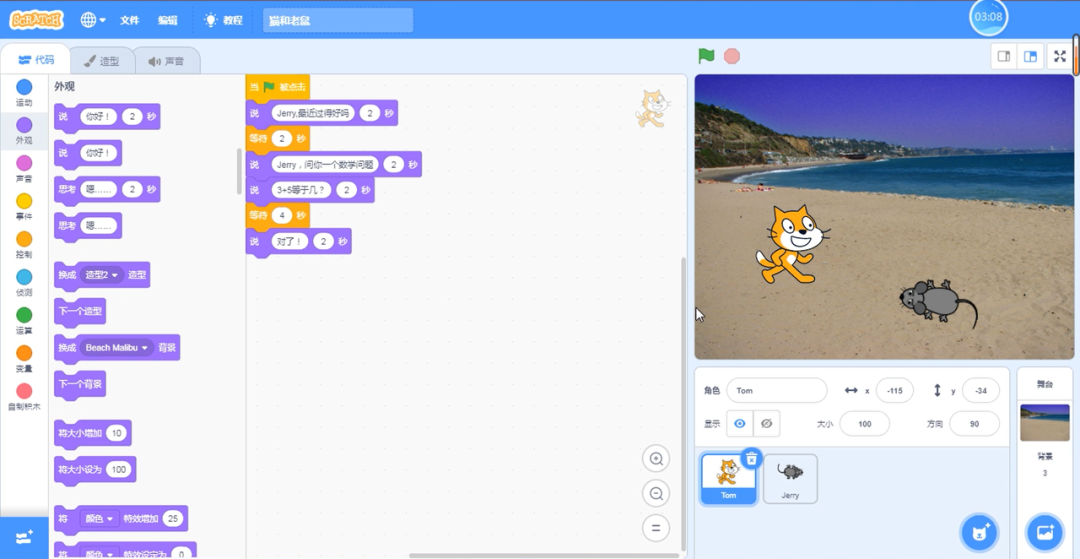Click the 3+5等于几？ text in script
The height and width of the screenshot is (559, 1080).
click(302, 189)
